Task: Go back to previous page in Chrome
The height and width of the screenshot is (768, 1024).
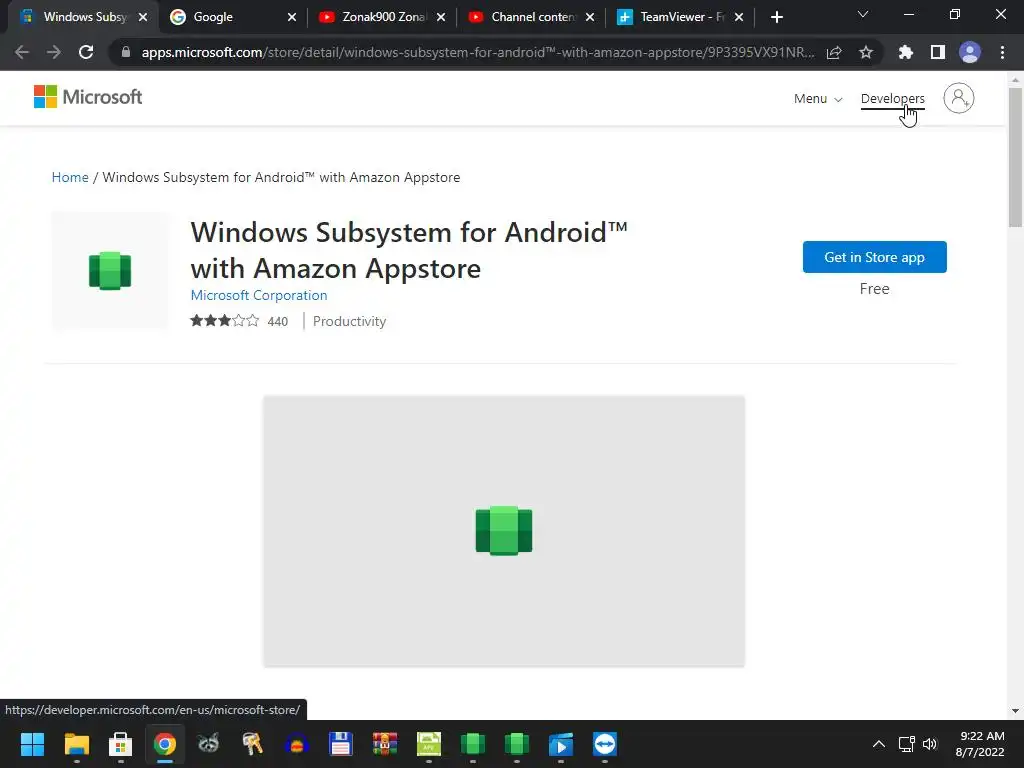Action: pyautogui.click(x=22, y=52)
